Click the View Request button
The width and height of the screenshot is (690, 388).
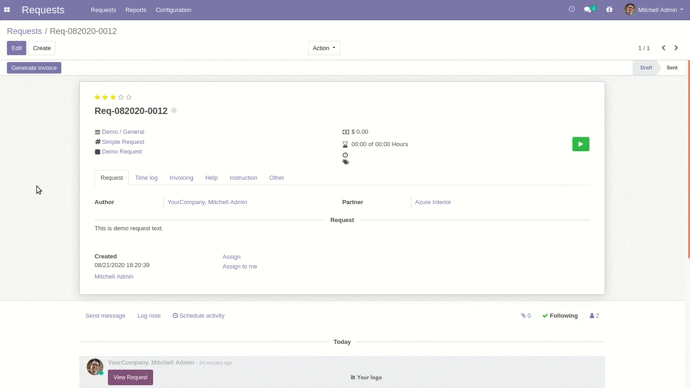click(130, 377)
